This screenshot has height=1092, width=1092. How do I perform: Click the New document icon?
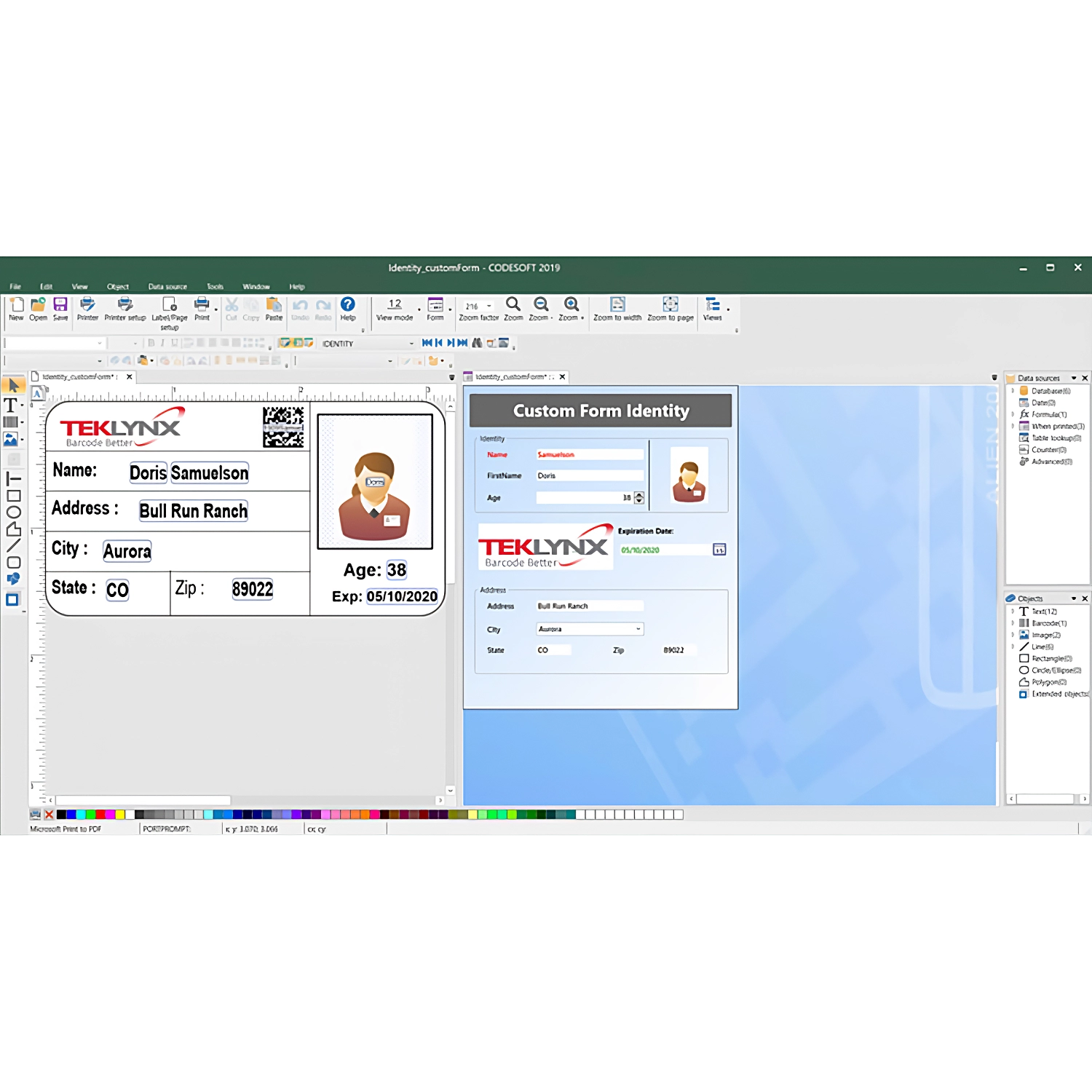click(16, 304)
